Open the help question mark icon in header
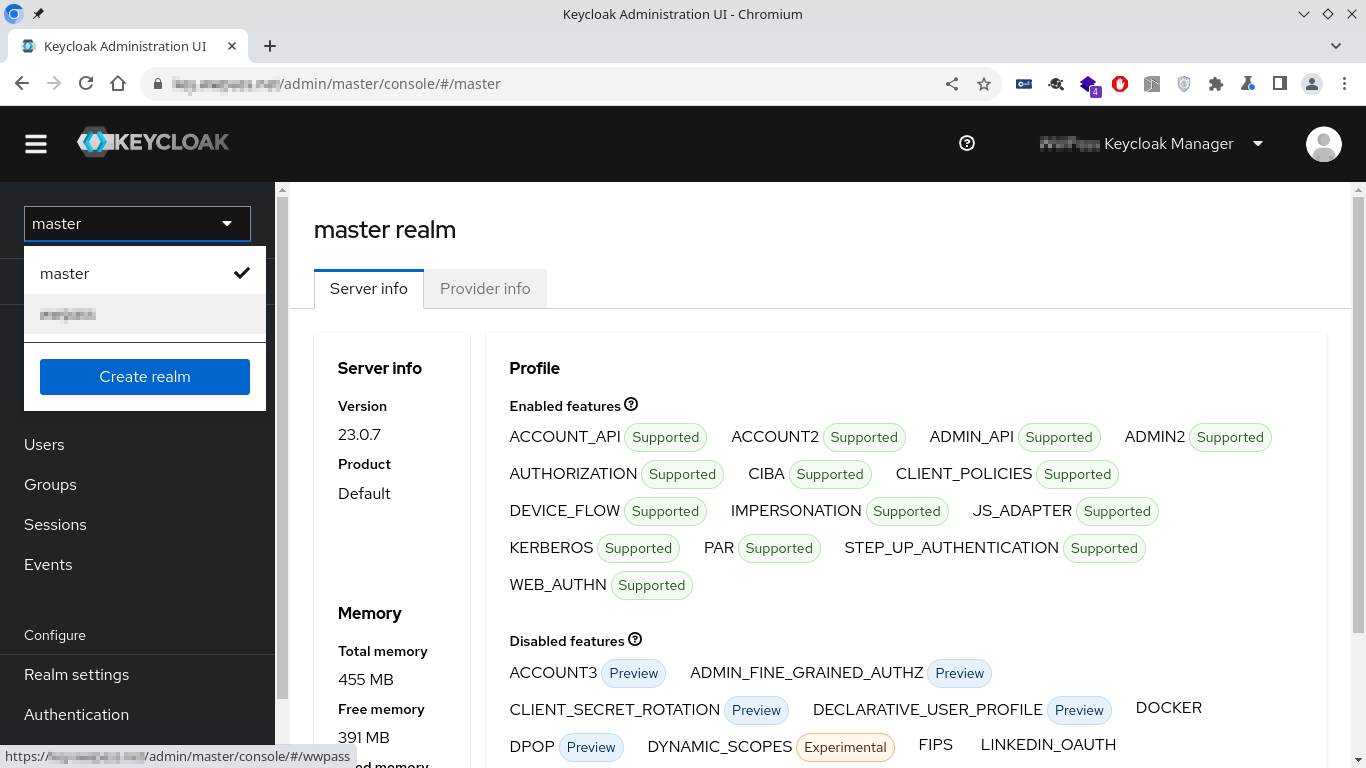 coord(966,143)
